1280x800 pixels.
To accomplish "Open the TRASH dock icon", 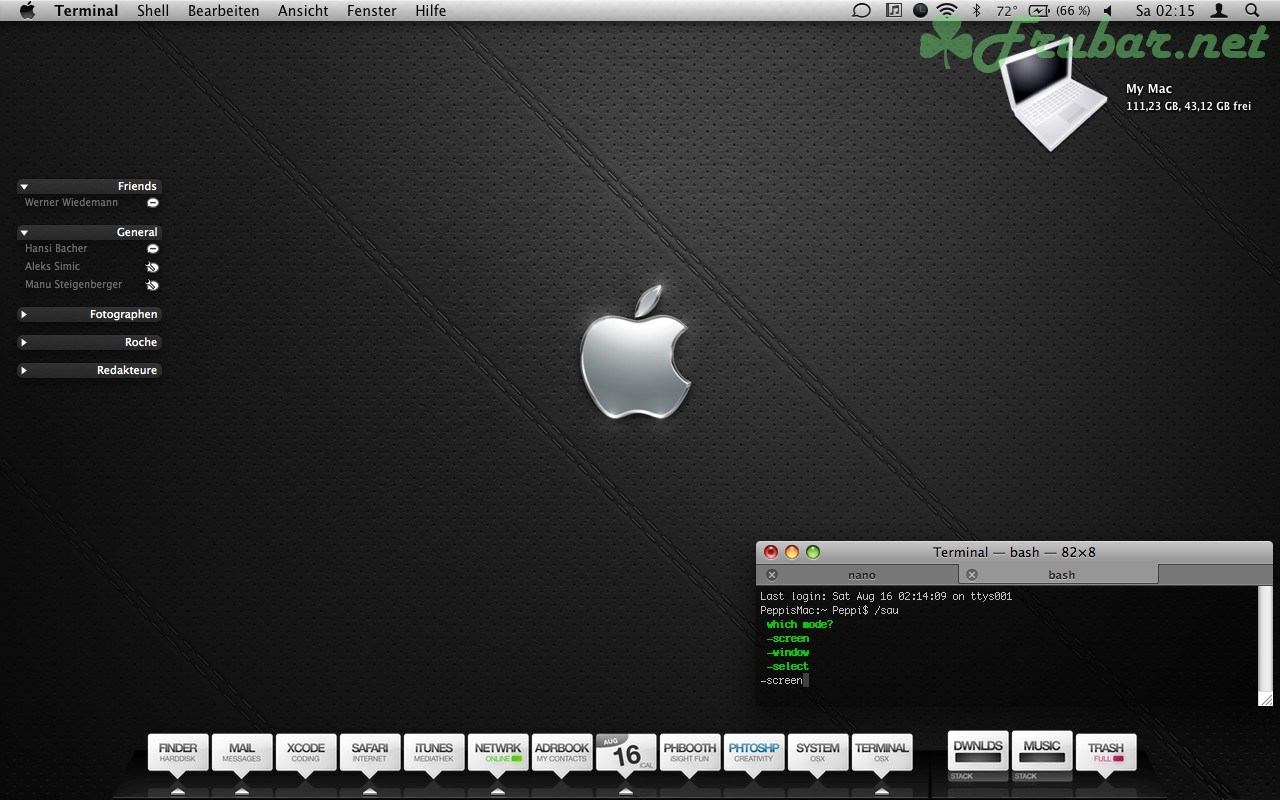I will click(1106, 753).
